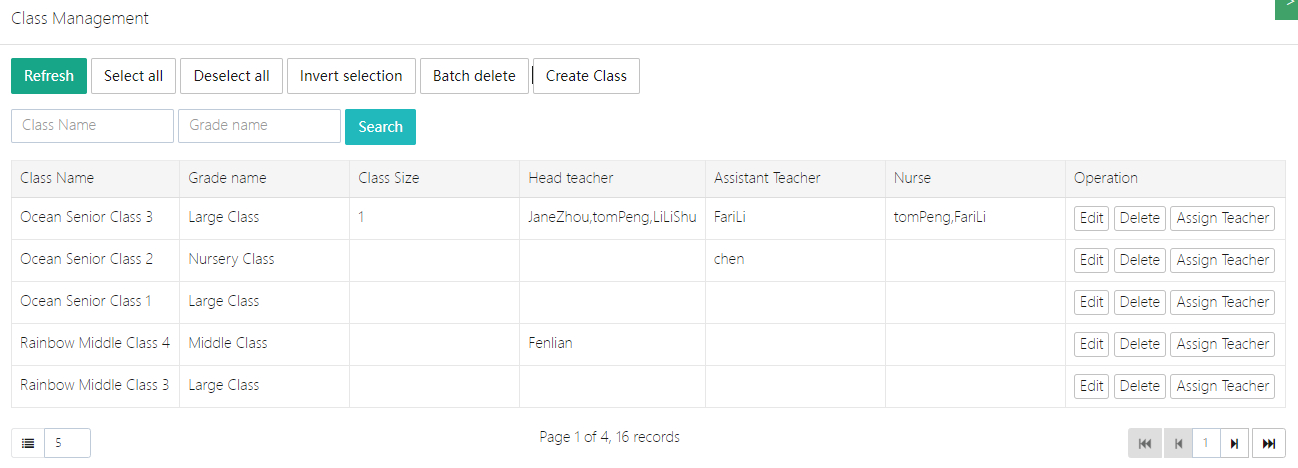
Task: Open the Create Class dialog
Action: coord(586,76)
